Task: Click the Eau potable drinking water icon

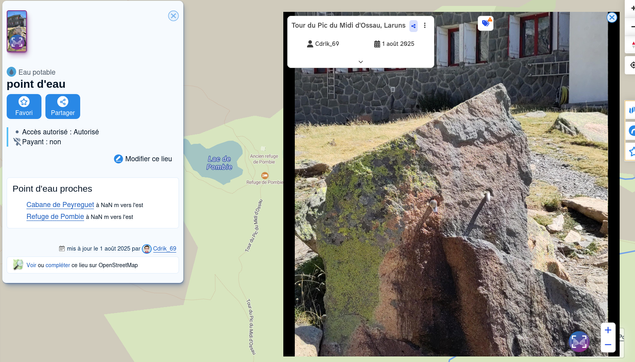Action: pyautogui.click(x=11, y=72)
